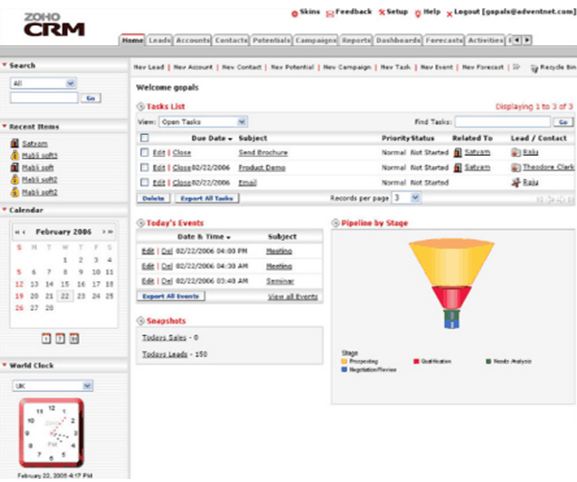Open the World Clock UK dropdown
The width and height of the screenshot is (577, 482).
[53, 386]
